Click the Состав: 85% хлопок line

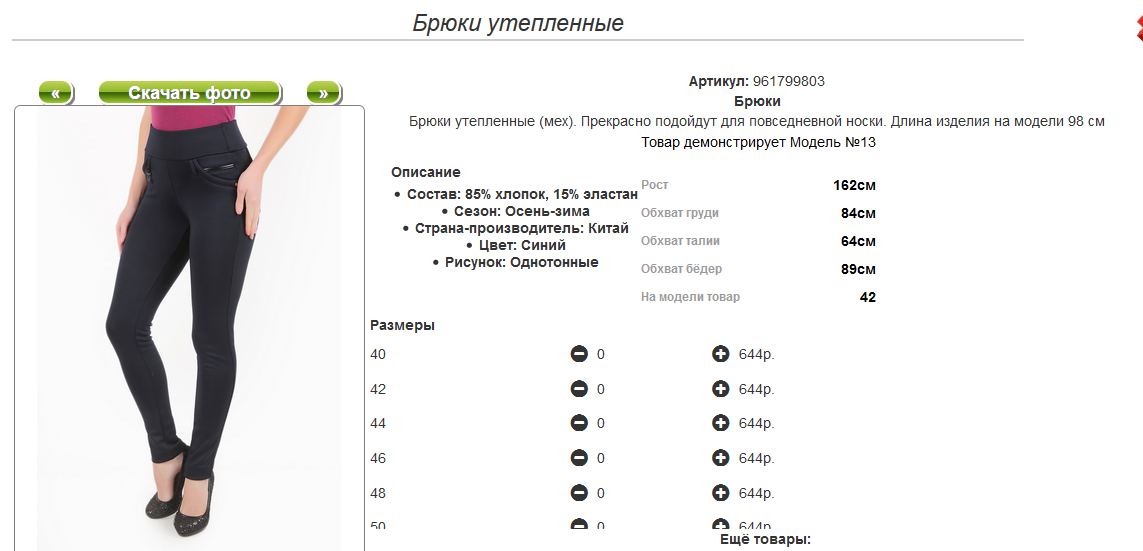522,195
